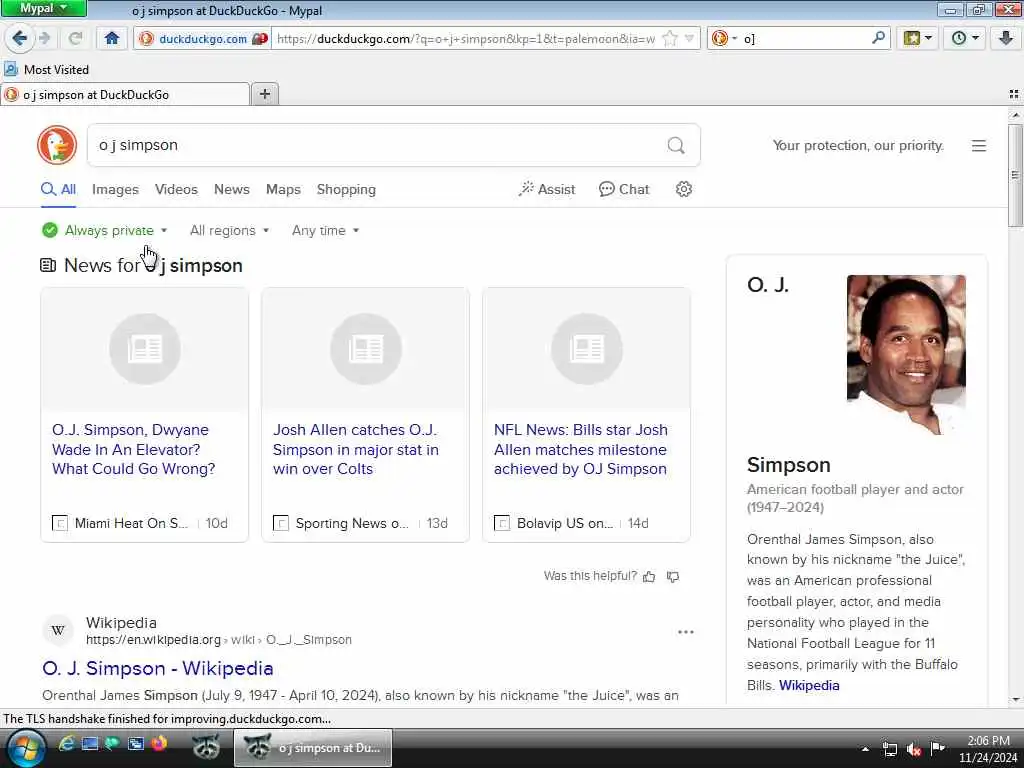This screenshot has height=768, width=1024.
Task: Launch Firefox from the taskbar
Action: point(159,743)
